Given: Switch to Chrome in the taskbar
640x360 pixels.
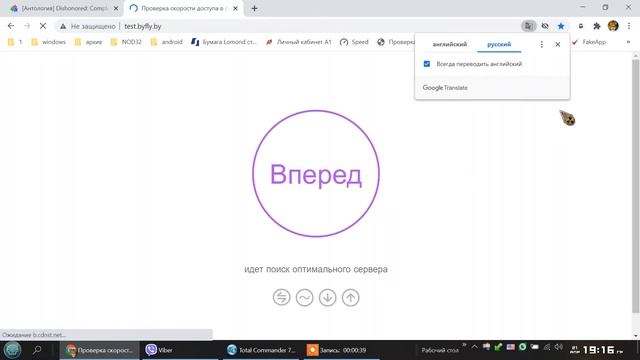Looking at the screenshot, I should (x=100, y=350).
